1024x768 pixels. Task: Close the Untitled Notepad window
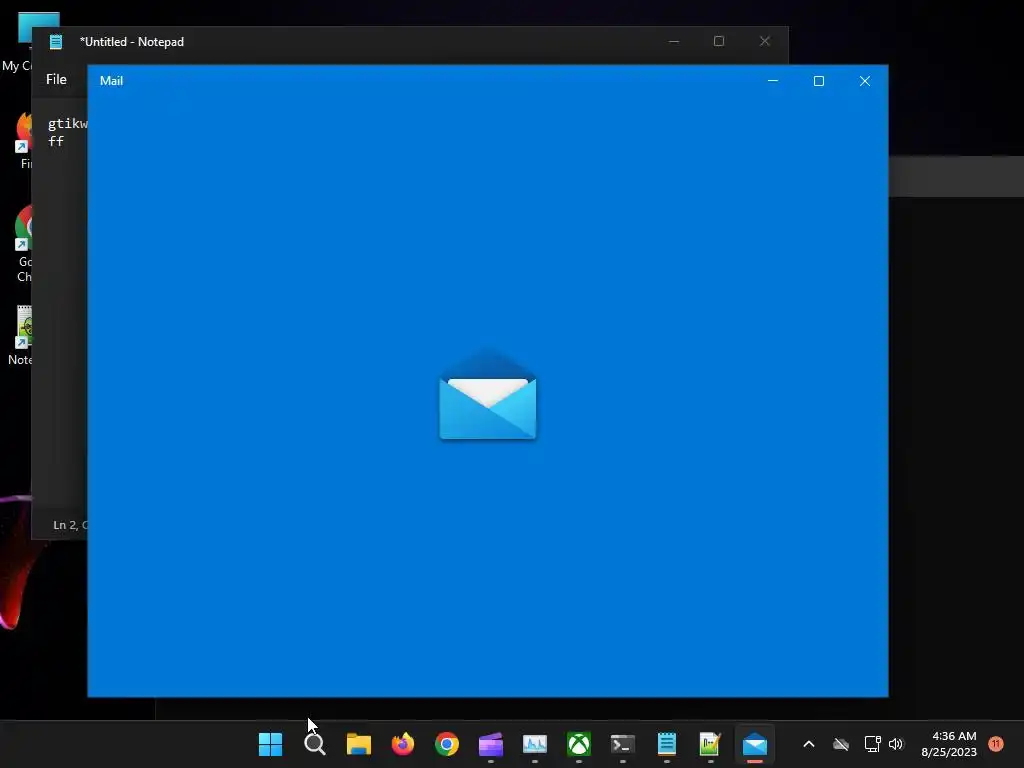[x=765, y=41]
